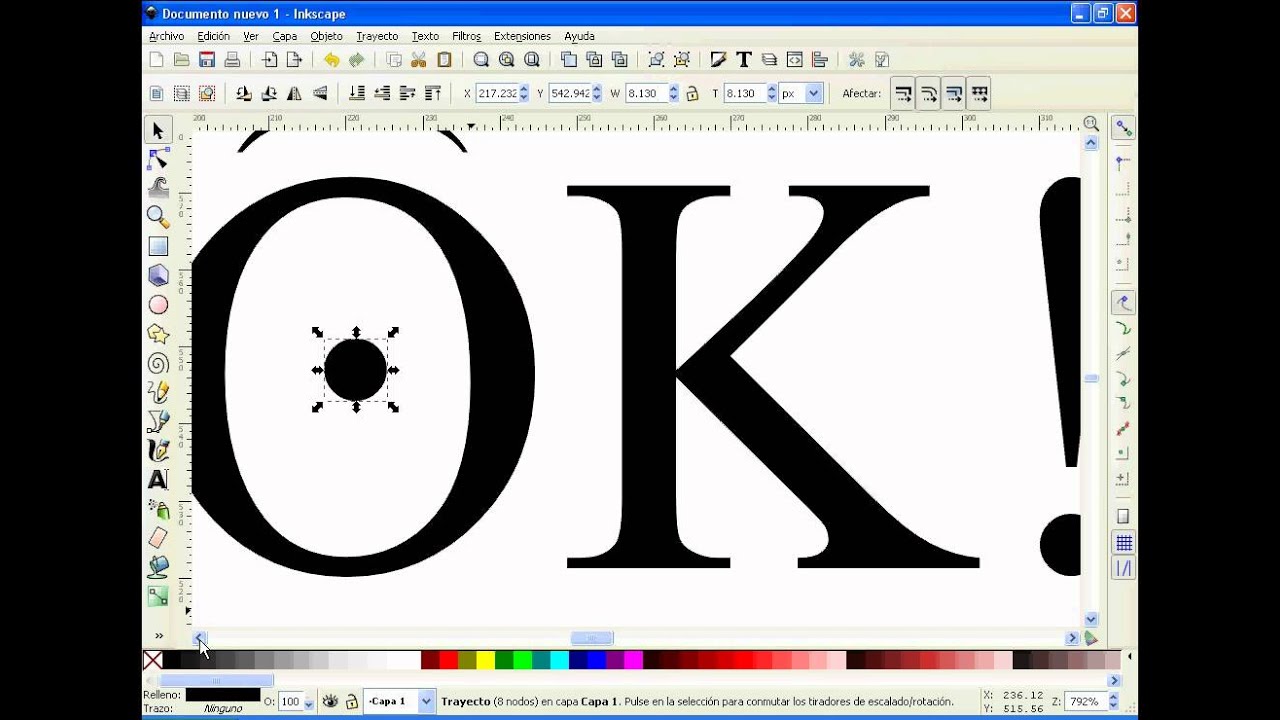This screenshot has height=720, width=1280.
Task: Step the opacity O: spinner
Action: [x=308, y=702]
